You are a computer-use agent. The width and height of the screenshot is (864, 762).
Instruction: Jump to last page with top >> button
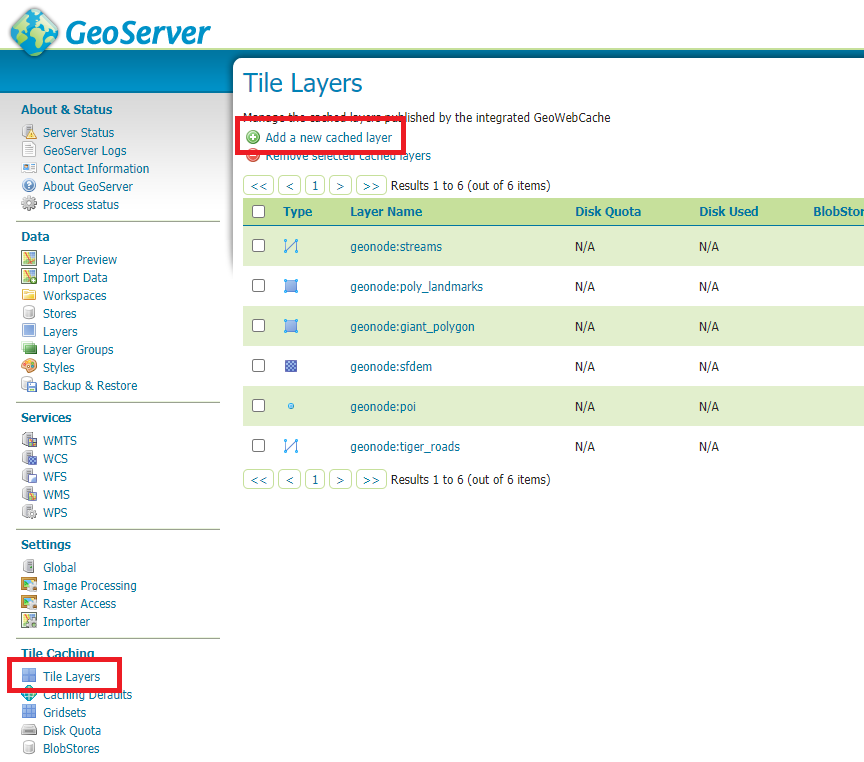(371, 186)
